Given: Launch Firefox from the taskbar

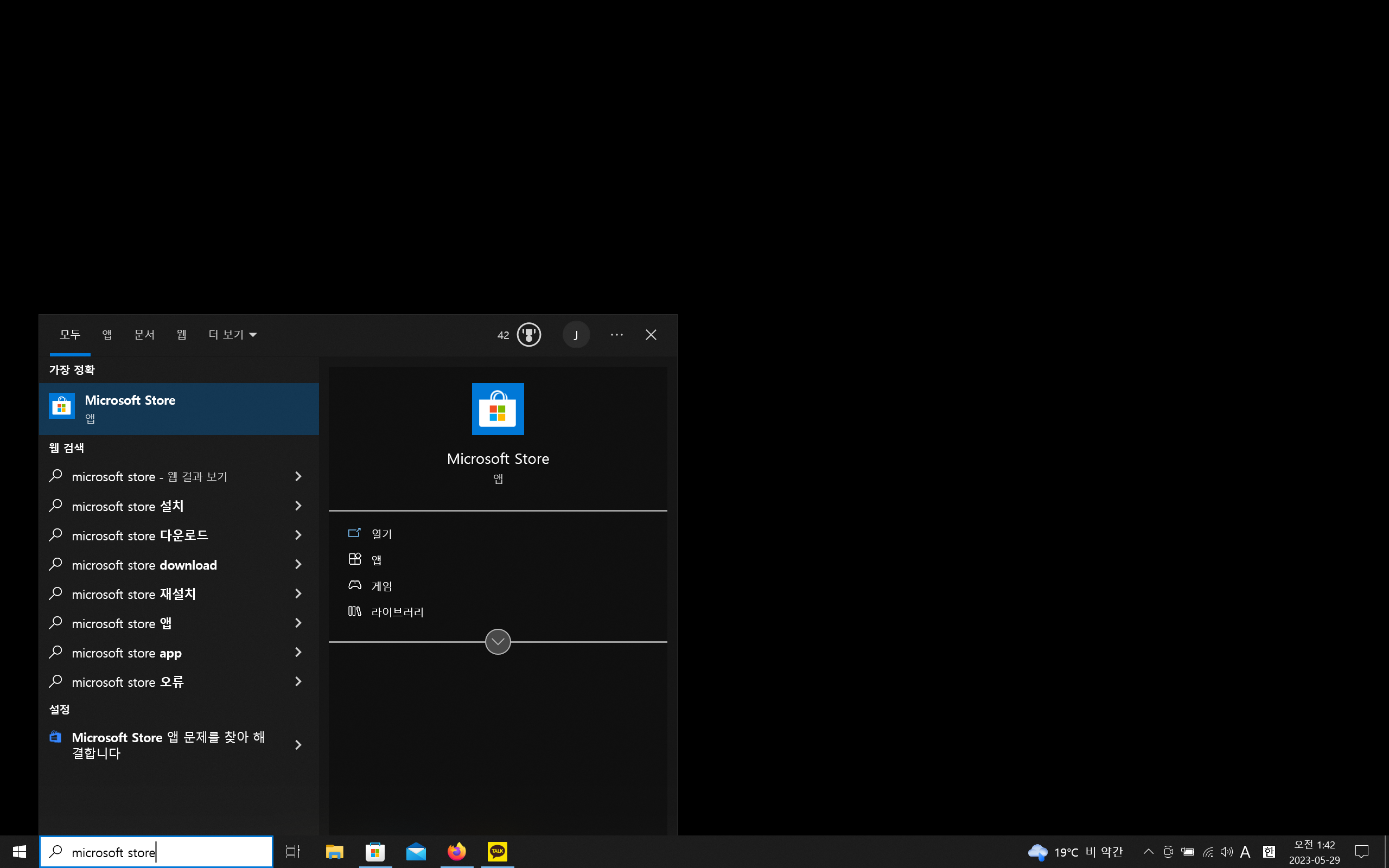Looking at the screenshot, I should 456,851.
